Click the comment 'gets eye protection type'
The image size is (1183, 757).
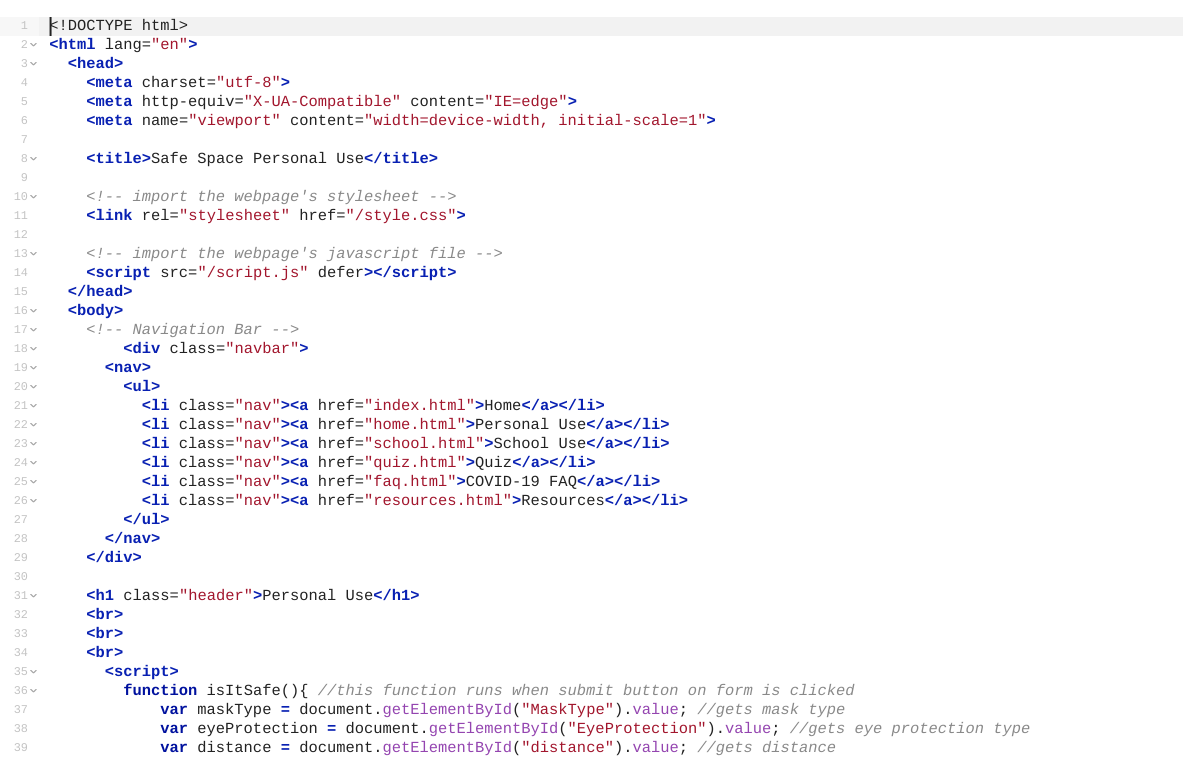(x=910, y=728)
